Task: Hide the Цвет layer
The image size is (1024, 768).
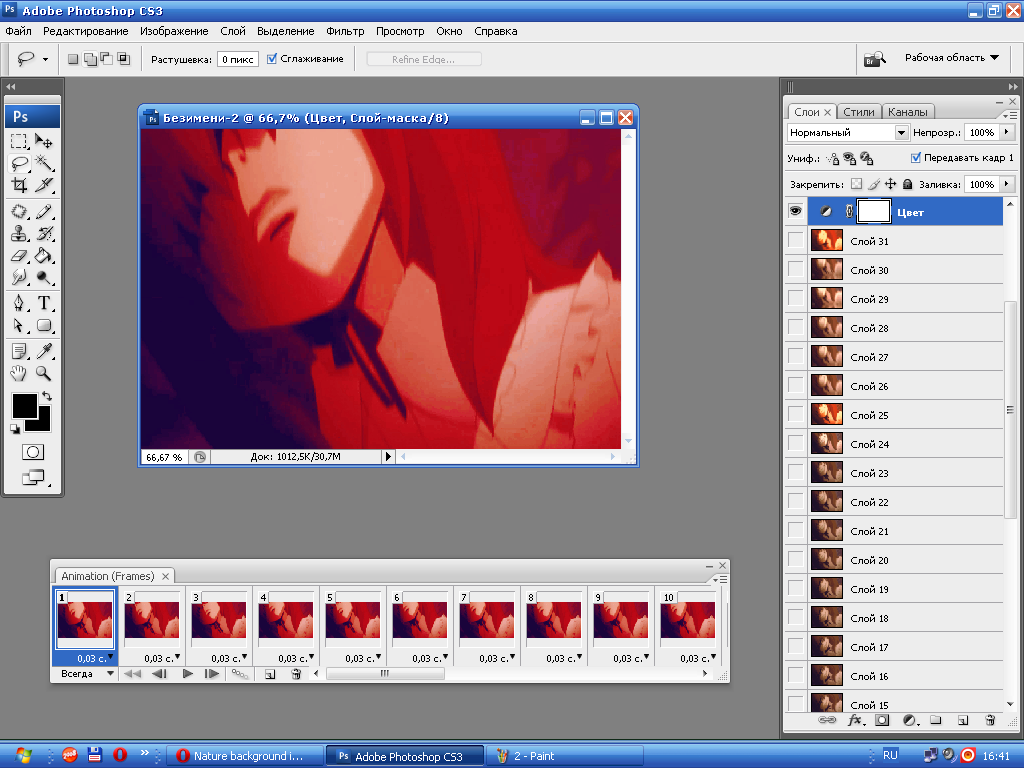Action: click(x=795, y=212)
